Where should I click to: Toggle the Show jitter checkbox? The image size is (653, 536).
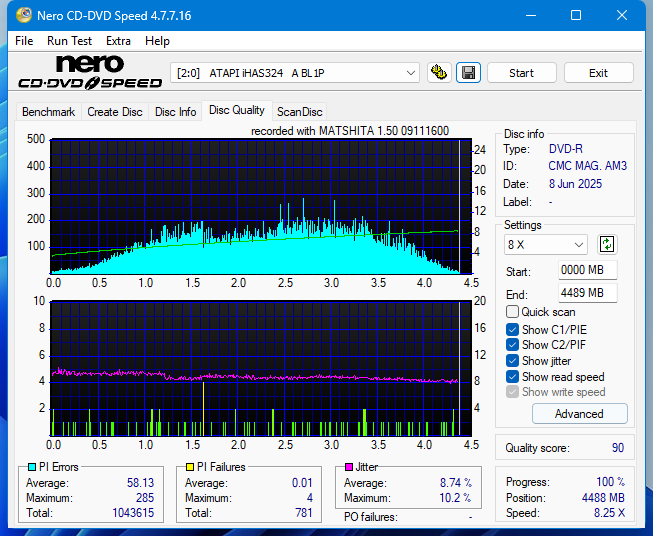point(512,361)
